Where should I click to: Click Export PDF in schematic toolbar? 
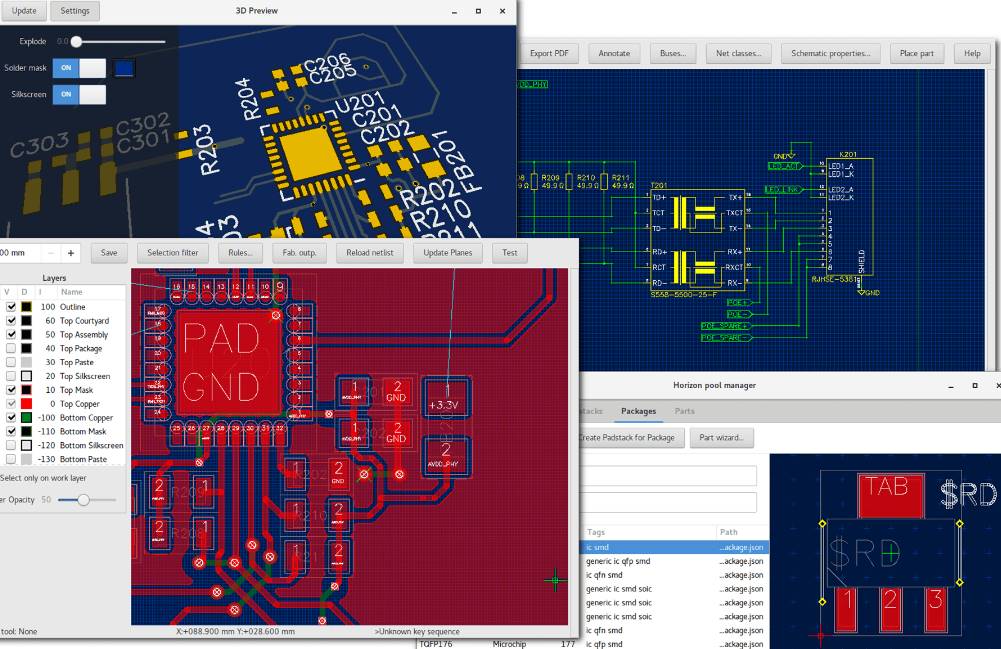[548, 54]
